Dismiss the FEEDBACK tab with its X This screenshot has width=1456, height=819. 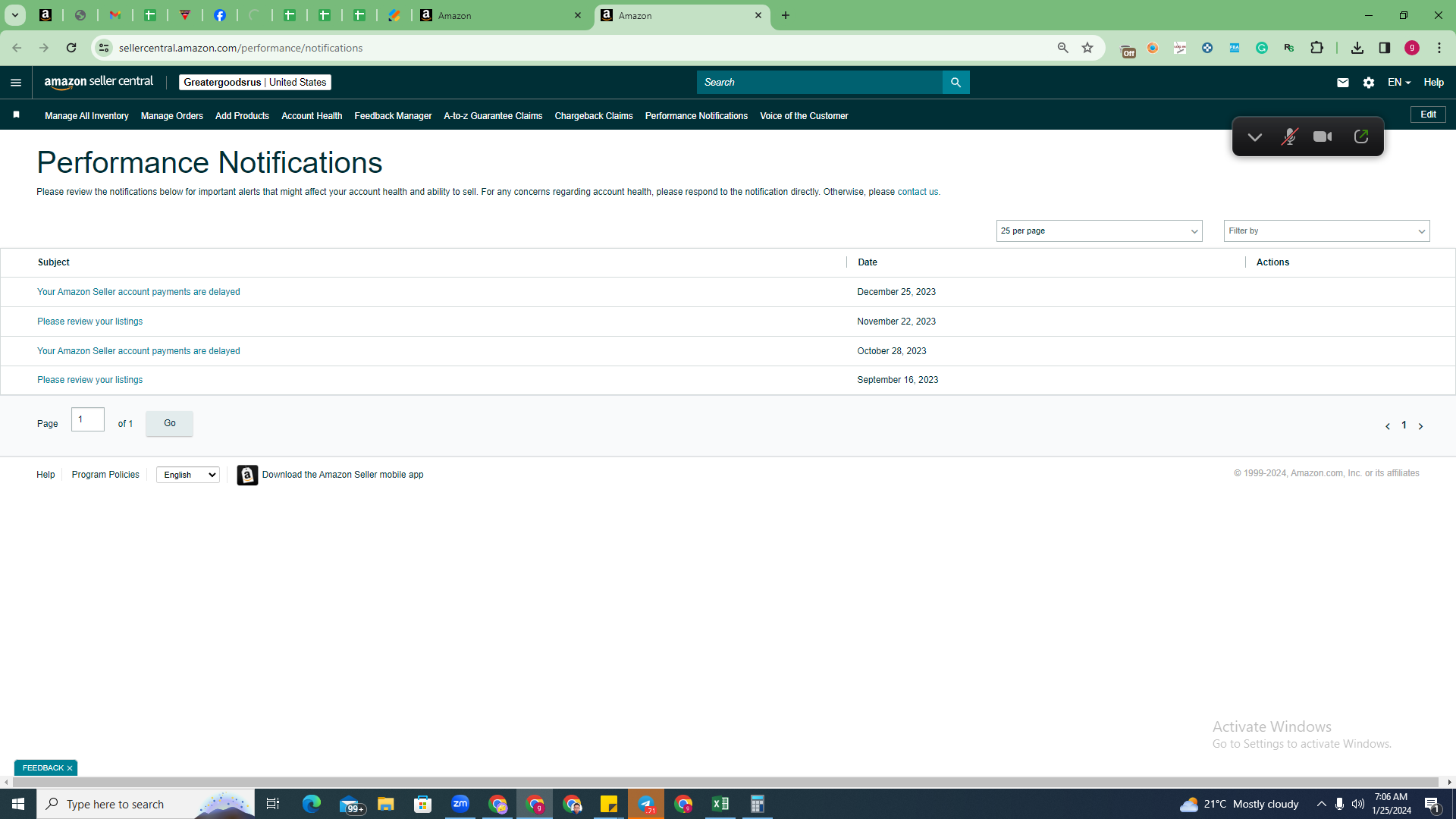(x=70, y=768)
